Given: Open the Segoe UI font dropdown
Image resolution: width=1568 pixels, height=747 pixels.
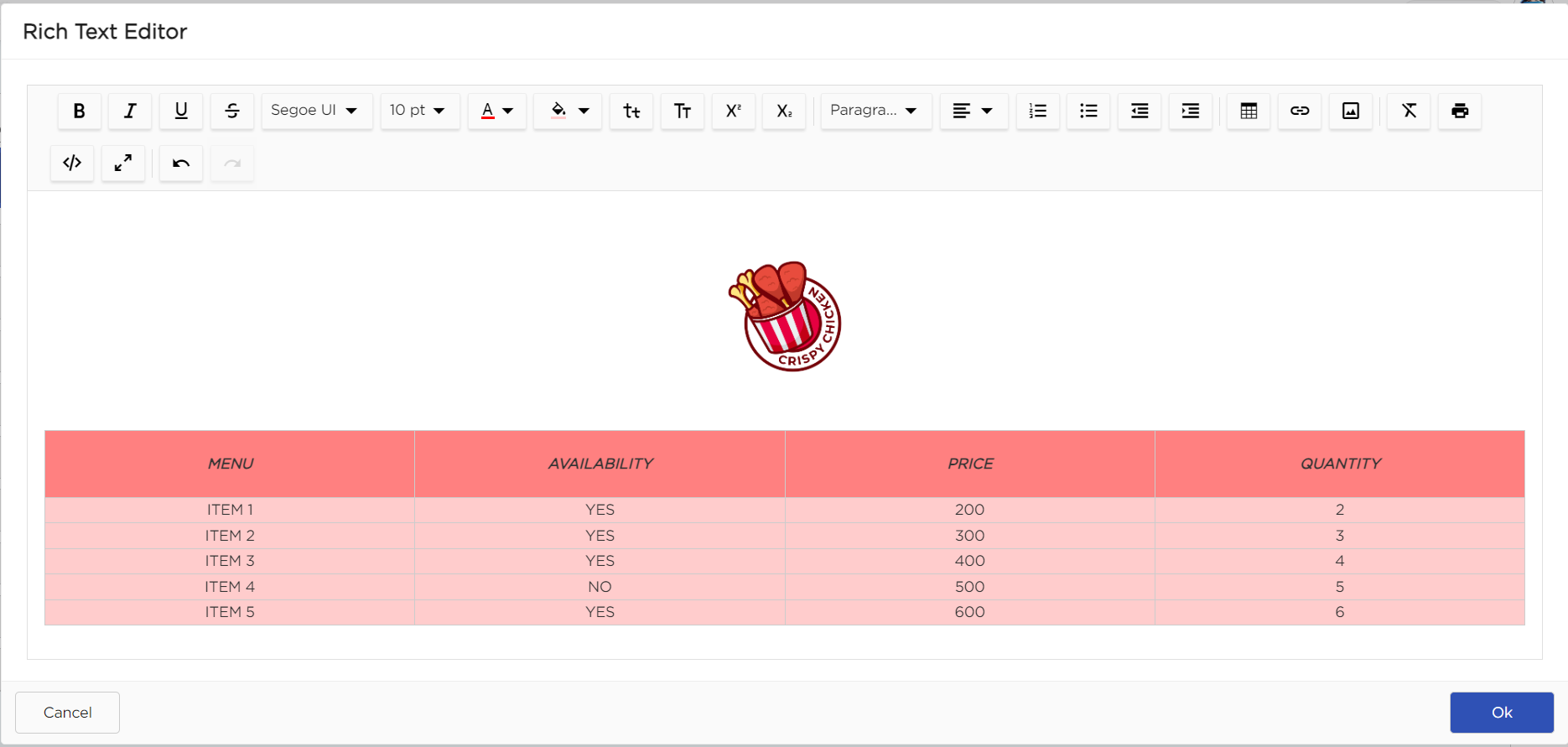Looking at the screenshot, I should point(316,111).
